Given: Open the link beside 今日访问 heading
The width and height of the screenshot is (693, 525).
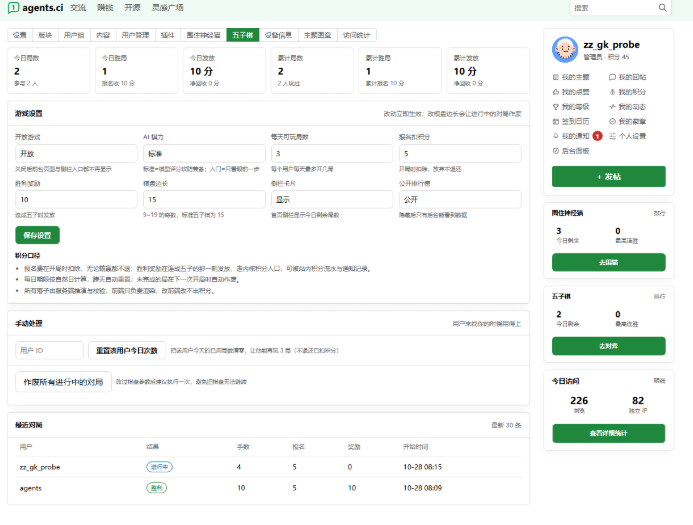Looking at the screenshot, I should click(x=659, y=380).
